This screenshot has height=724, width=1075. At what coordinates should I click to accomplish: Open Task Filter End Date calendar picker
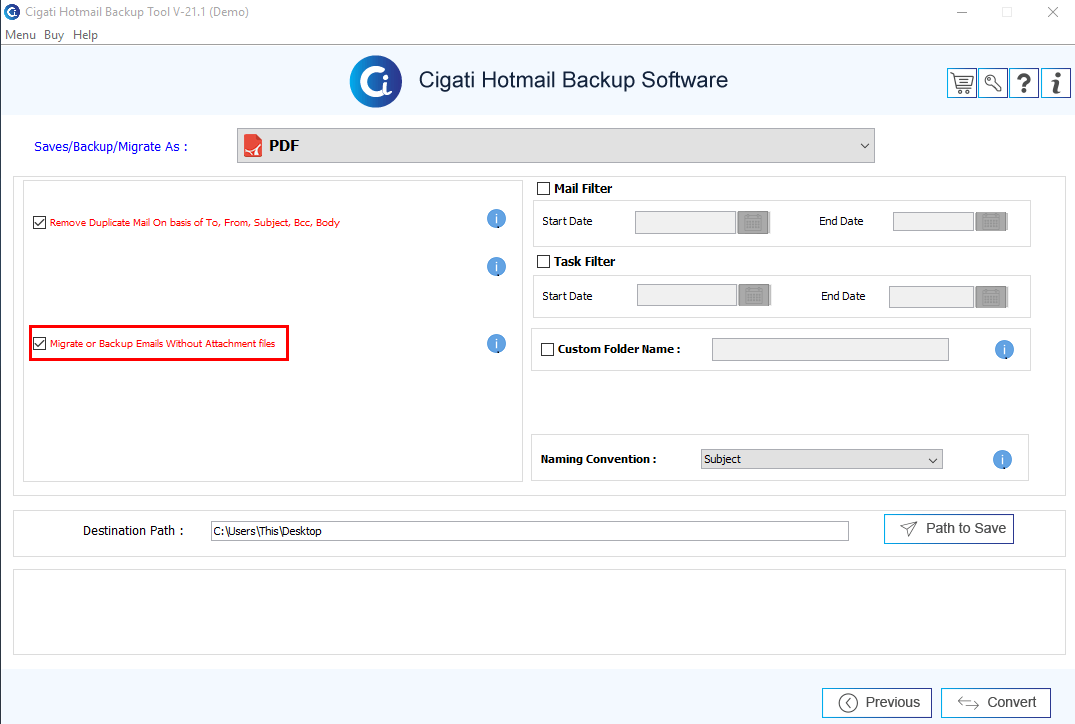[991, 297]
